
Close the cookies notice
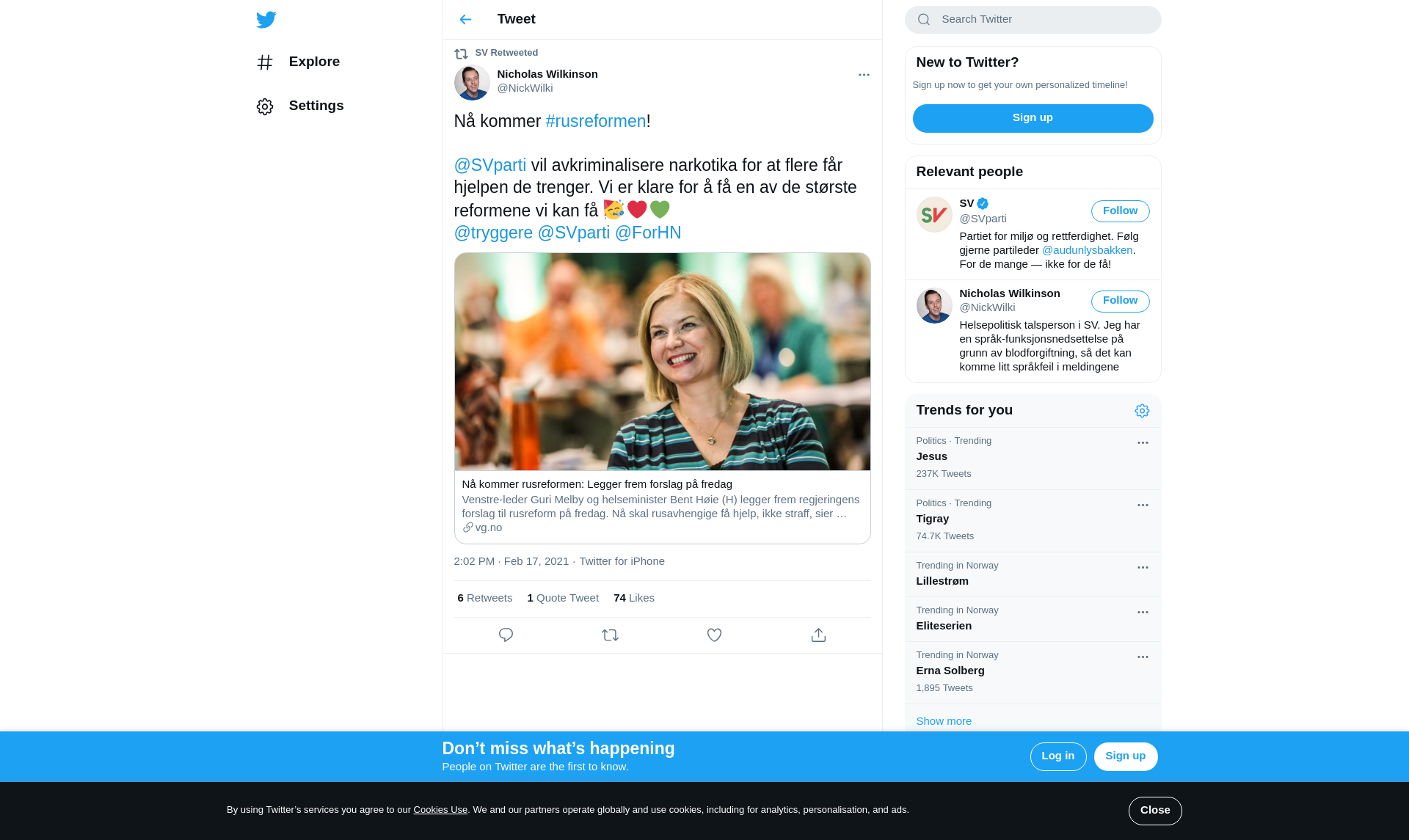pos(1154,811)
